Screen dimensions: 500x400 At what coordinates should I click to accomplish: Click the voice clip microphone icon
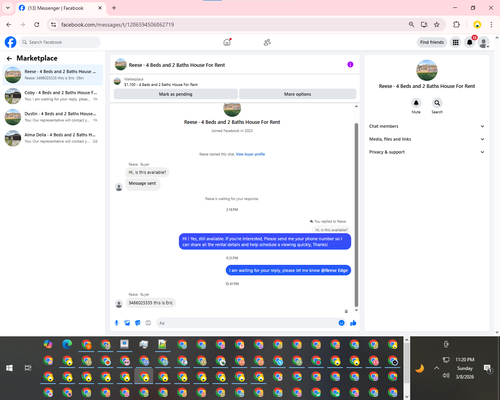click(x=117, y=323)
